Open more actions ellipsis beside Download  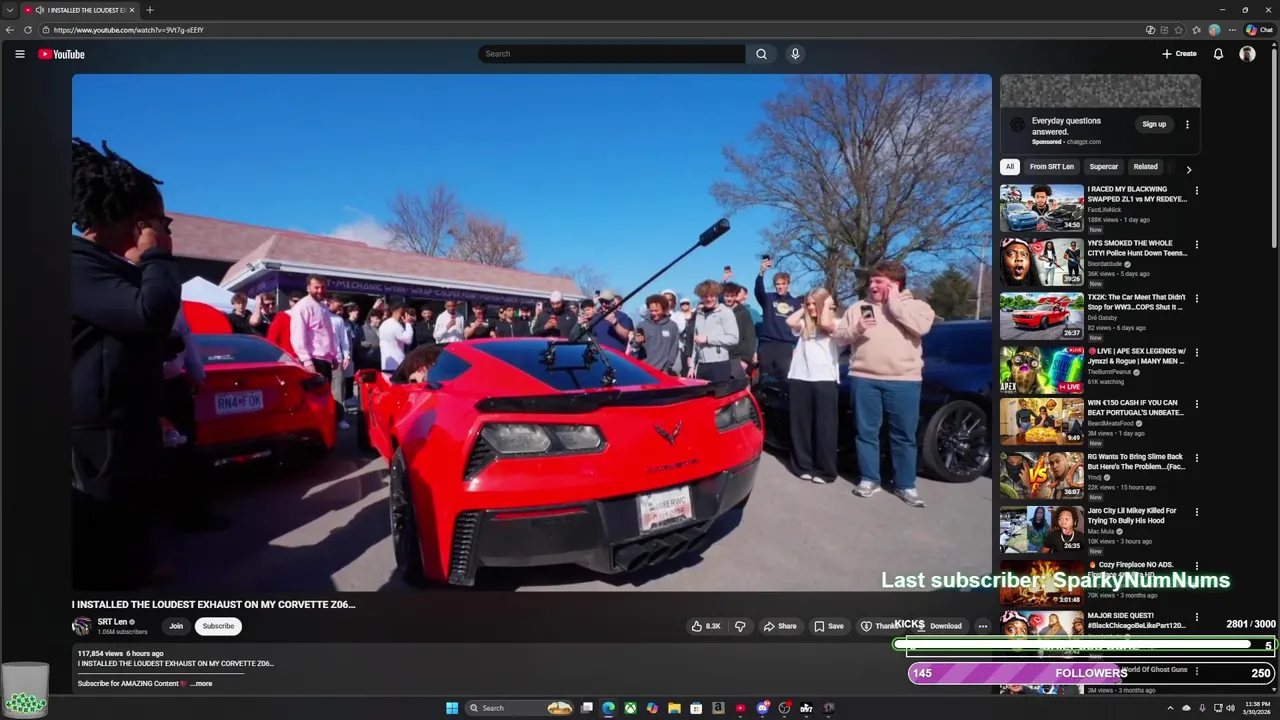[x=983, y=626]
